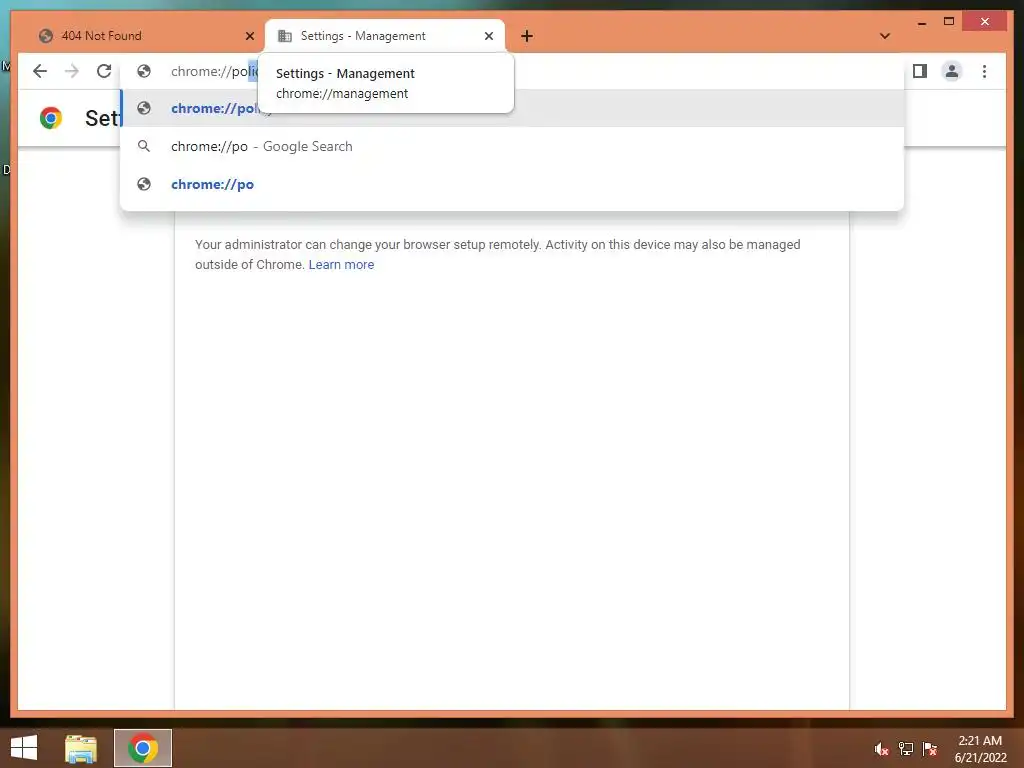Screen dimensions: 1024x768
Task: Open Chrome's three-dot menu
Action: (x=984, y=71)
